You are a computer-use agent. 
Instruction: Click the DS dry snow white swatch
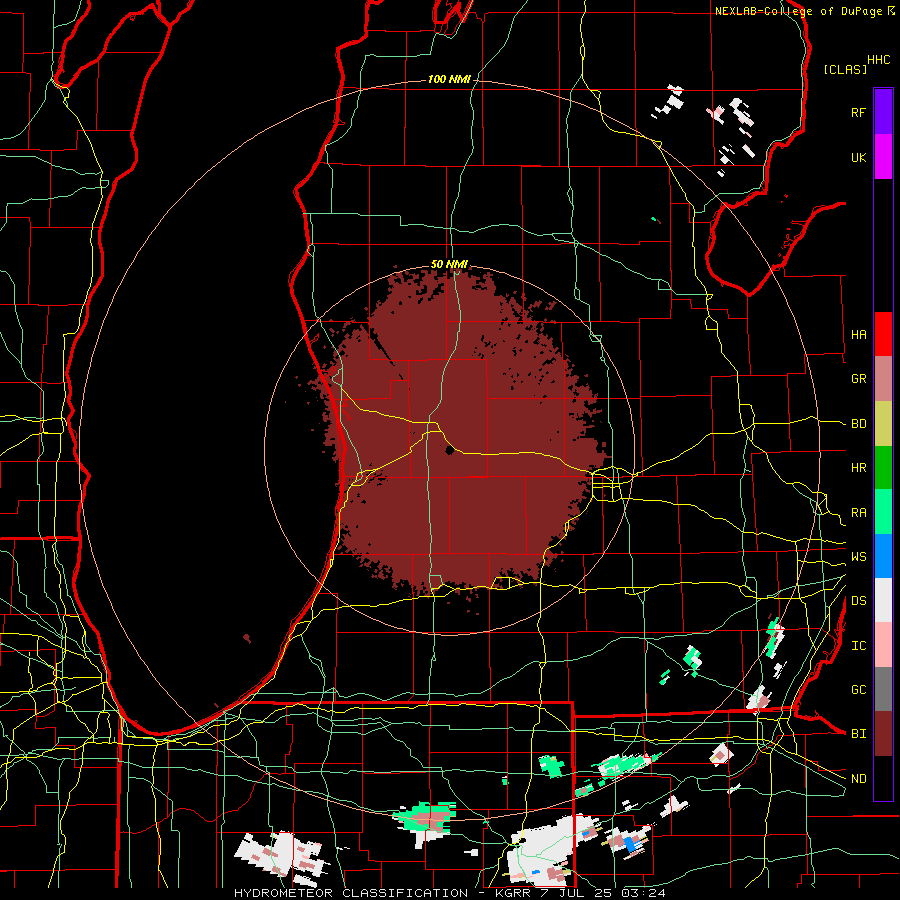coord(883,600)
